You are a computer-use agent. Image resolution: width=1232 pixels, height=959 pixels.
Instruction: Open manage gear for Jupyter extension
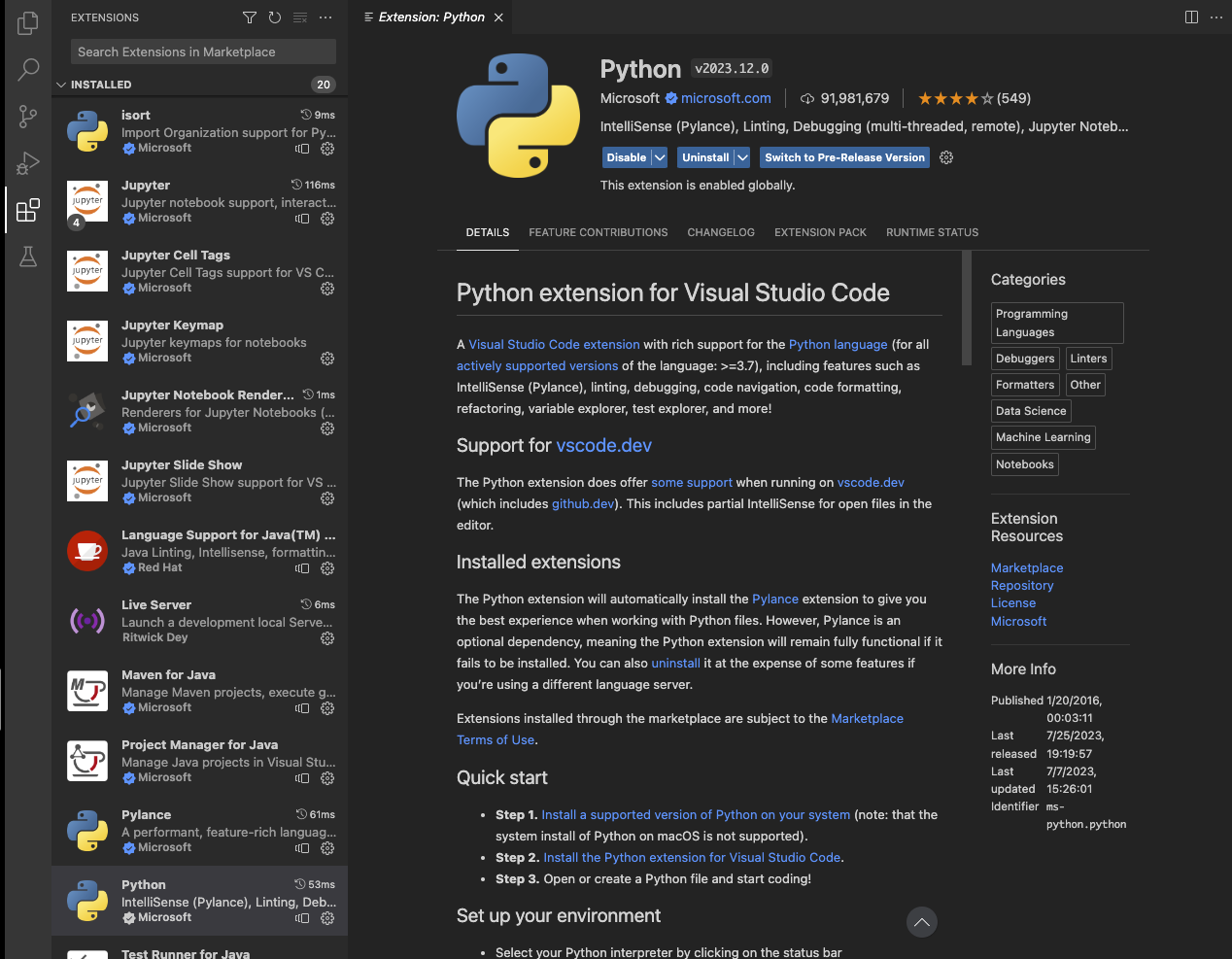(327, 219)
